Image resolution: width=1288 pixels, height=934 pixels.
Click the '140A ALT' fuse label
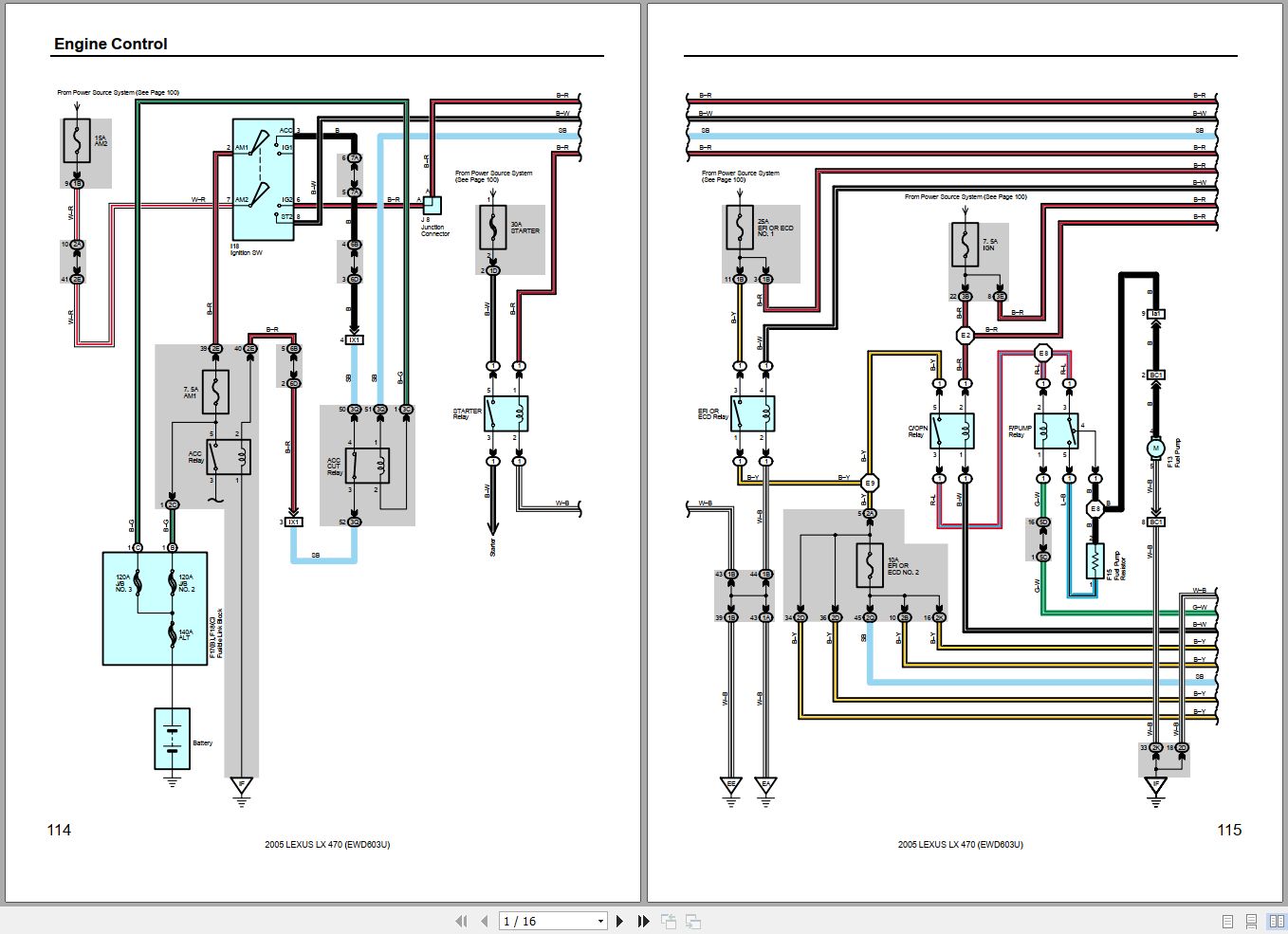[x=186, y=634]
